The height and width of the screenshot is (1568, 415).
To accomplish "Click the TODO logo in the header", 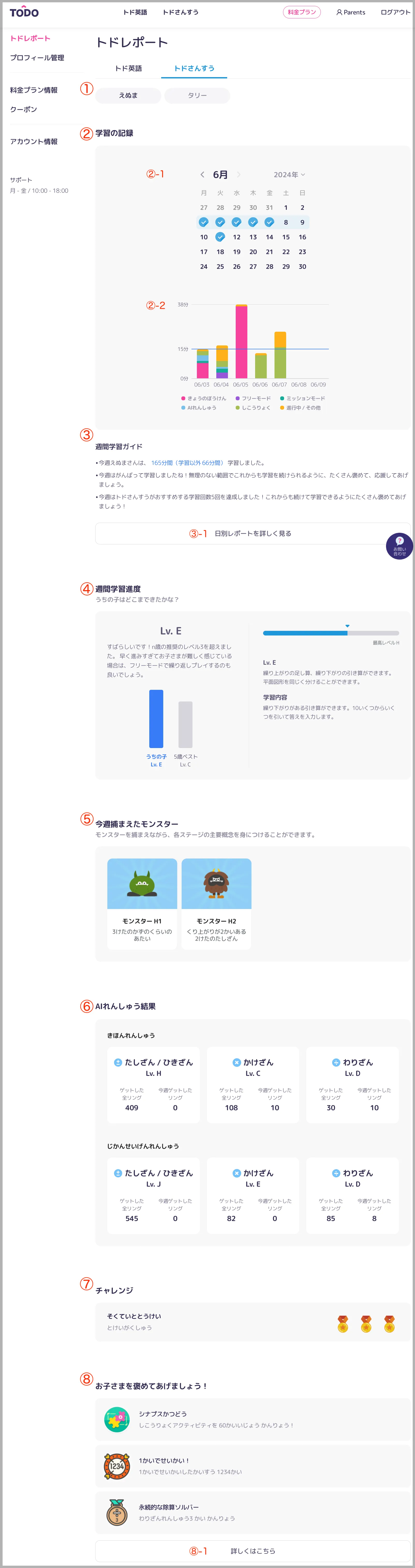I will point(24,12).
